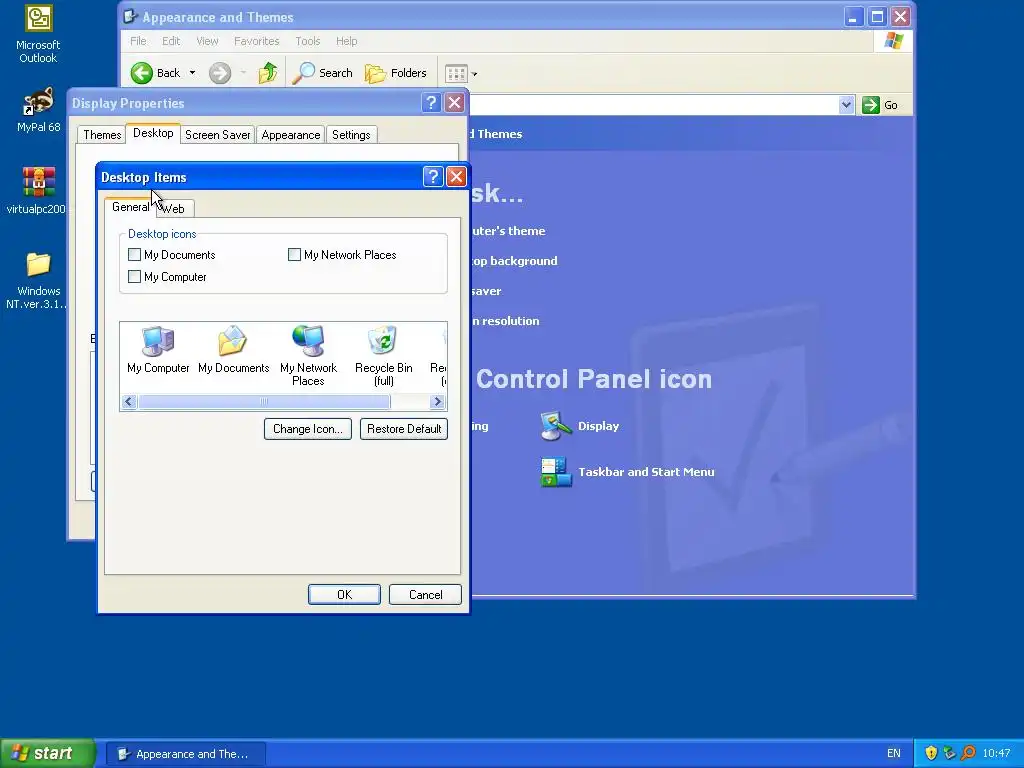
Task: Open the Edit menu
Action: click(x=171, y=41)
